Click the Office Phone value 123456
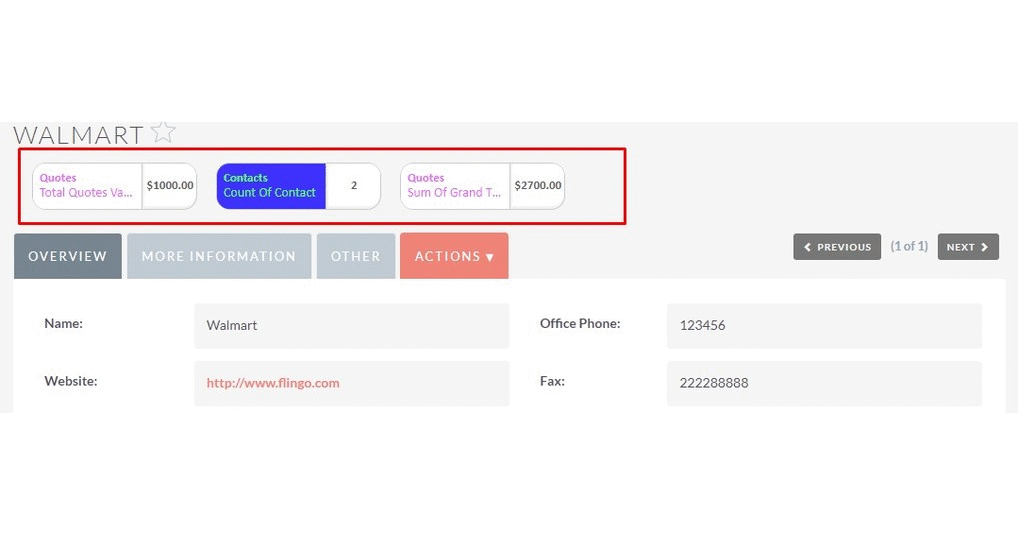Image resolution: width=1018 pixels, height=534 pixels. pyautogui.click(x=824, y=326)
